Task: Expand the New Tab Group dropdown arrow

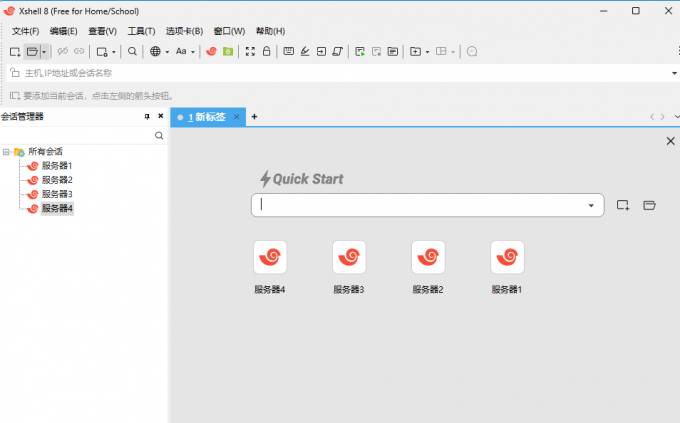Action: (428, 52)
